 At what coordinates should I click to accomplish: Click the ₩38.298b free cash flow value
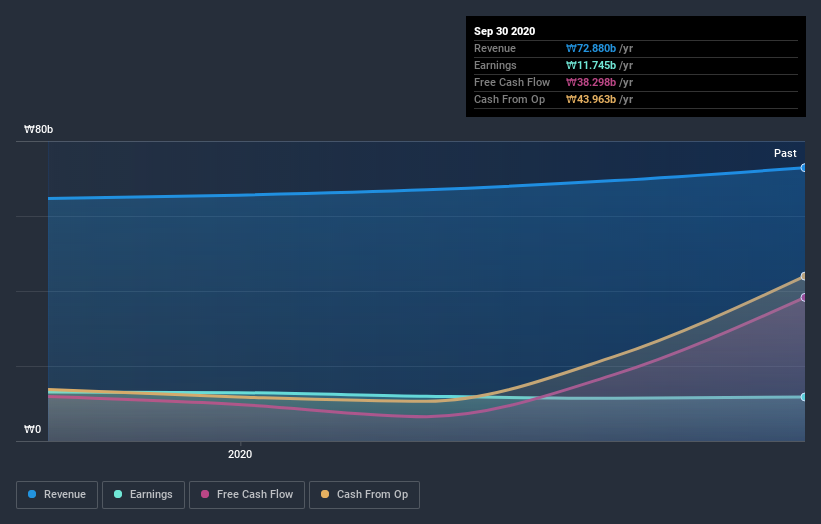(x=591, y=82)
